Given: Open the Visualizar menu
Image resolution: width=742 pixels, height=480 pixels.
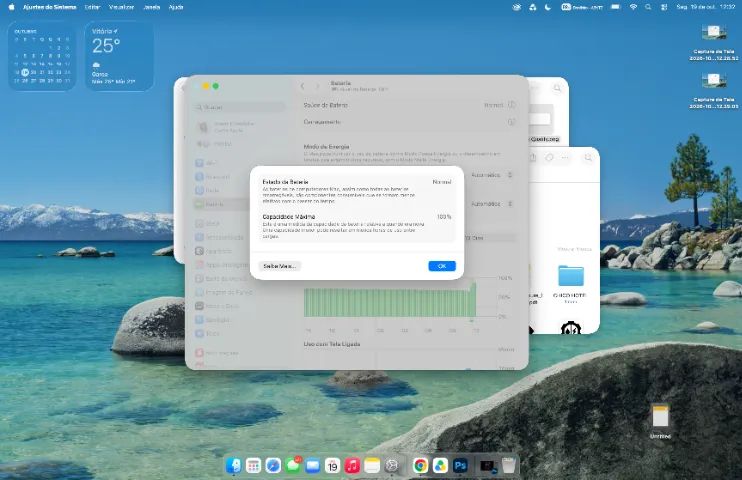Looking at the screenshot, I should 121,7.
